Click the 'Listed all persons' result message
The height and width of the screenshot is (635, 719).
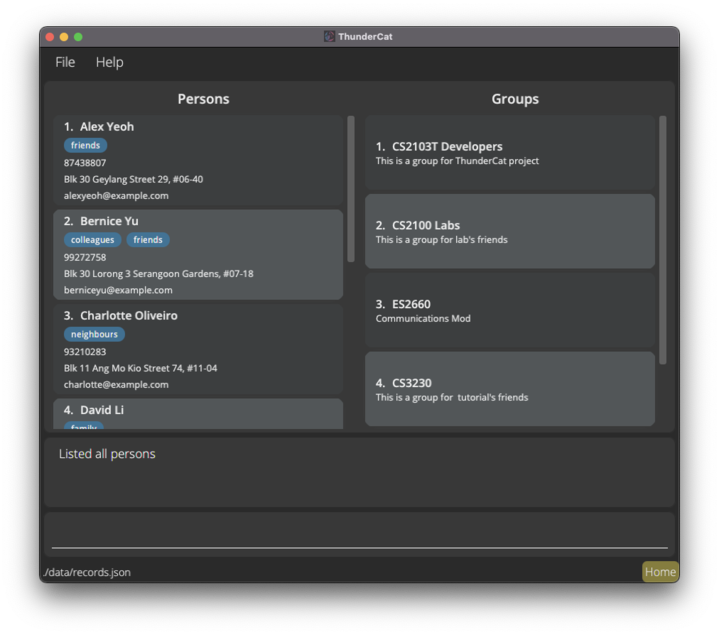coord(107,454)
